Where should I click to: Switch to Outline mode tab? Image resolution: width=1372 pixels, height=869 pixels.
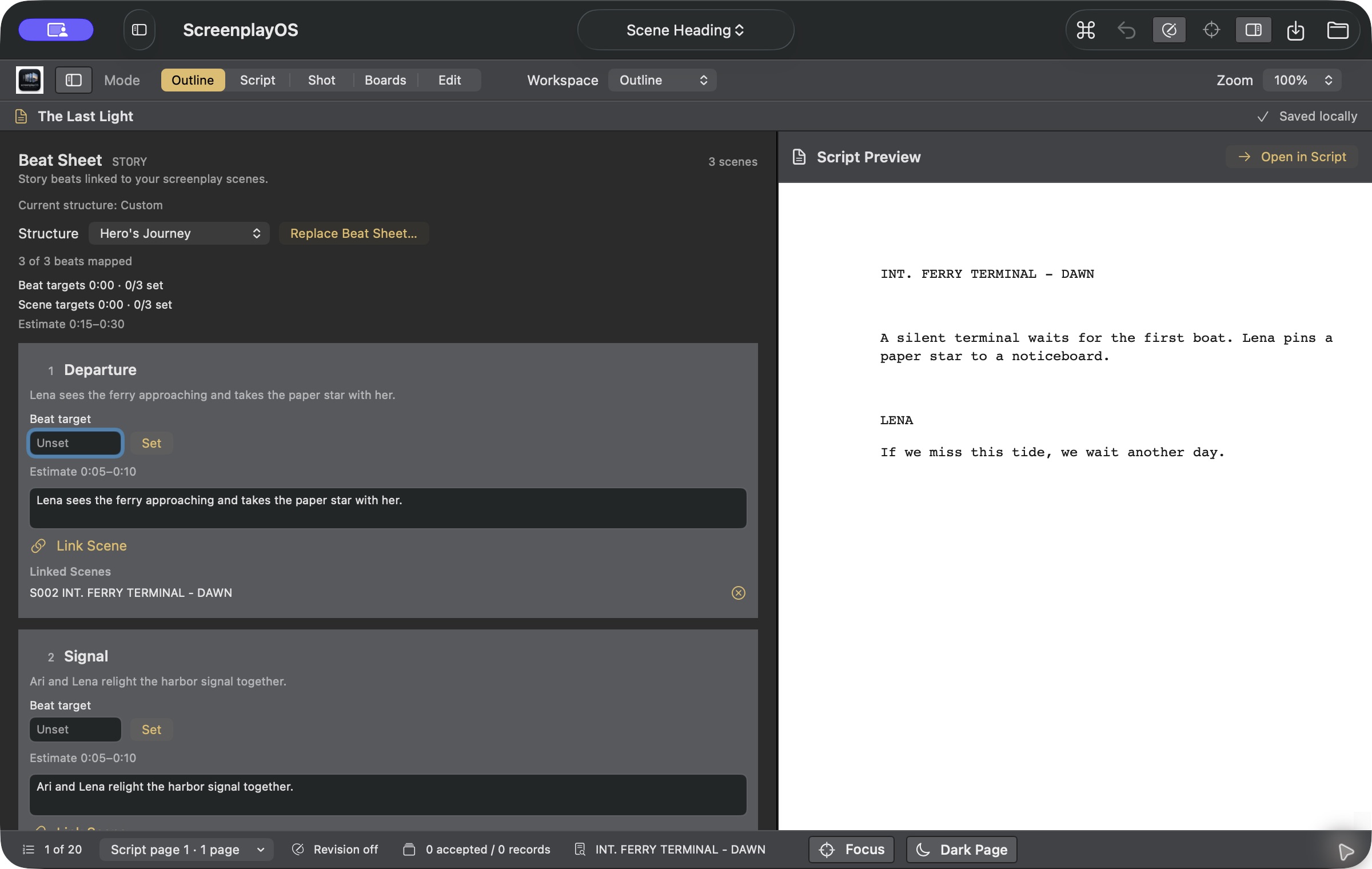point(193,80)
